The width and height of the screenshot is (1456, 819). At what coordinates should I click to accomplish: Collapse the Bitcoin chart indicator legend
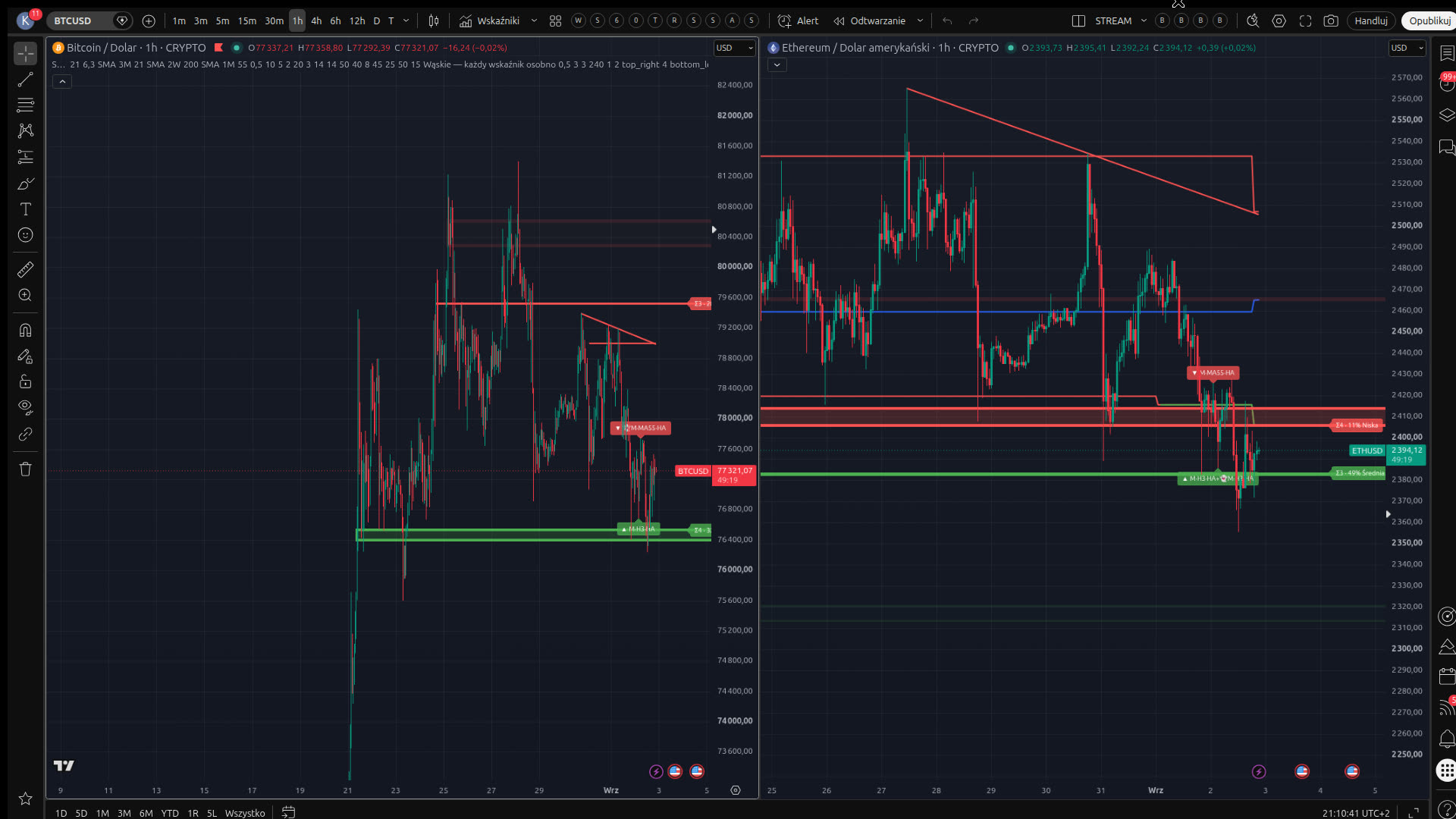click(62, 81)
